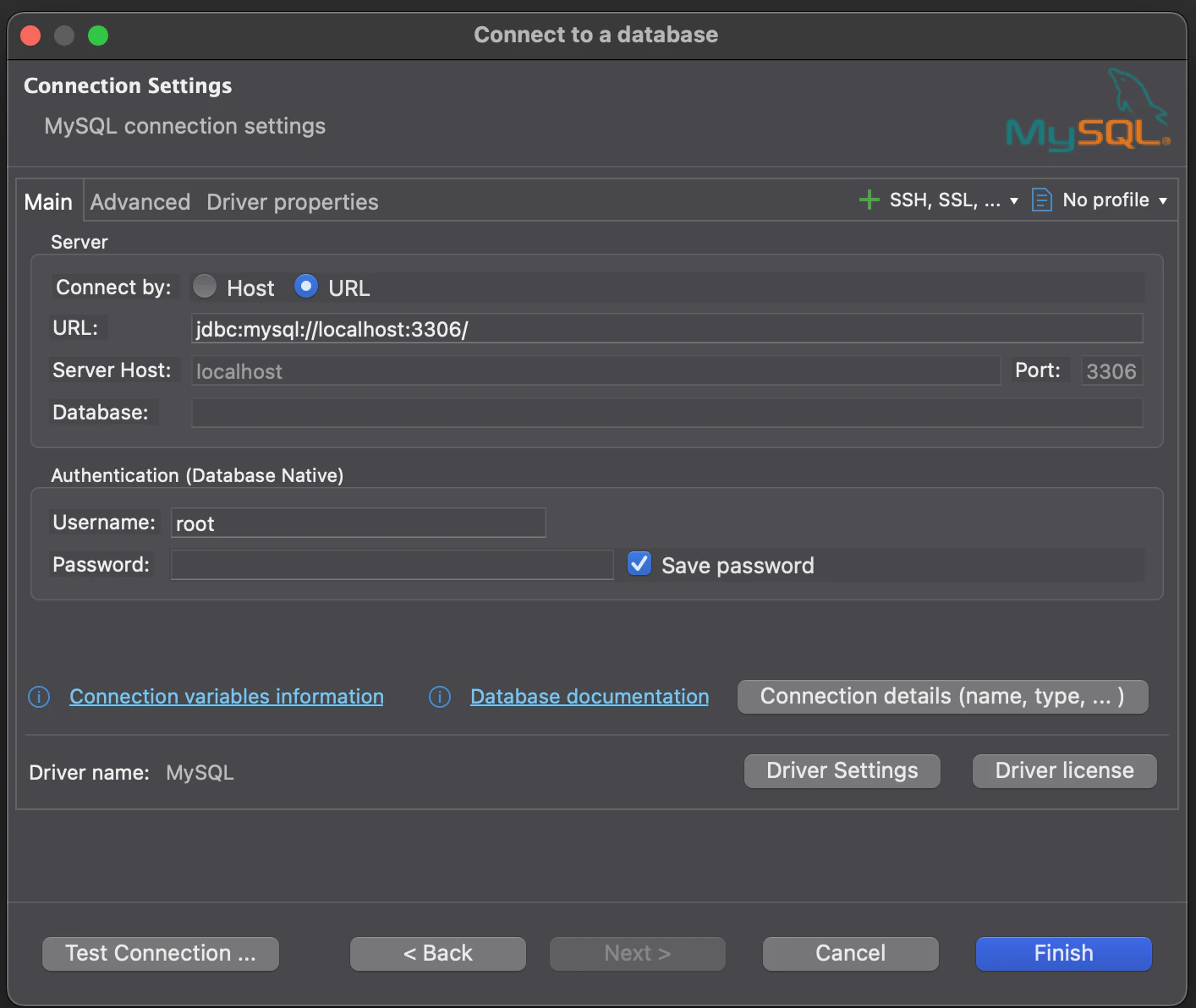
Task: Click info icon beside Connection variables information
Action: (x=39, y=697)
